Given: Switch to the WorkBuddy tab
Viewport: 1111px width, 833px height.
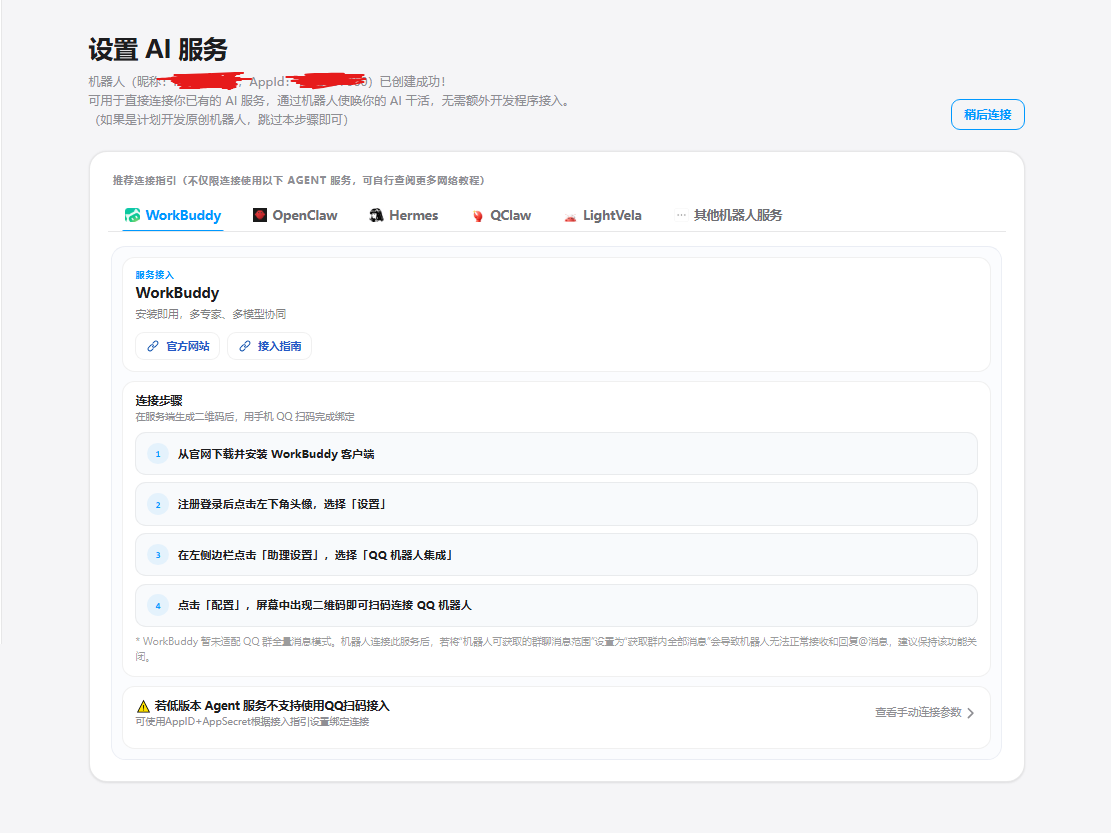Looking at the screenshot, I should coord(173,215).
